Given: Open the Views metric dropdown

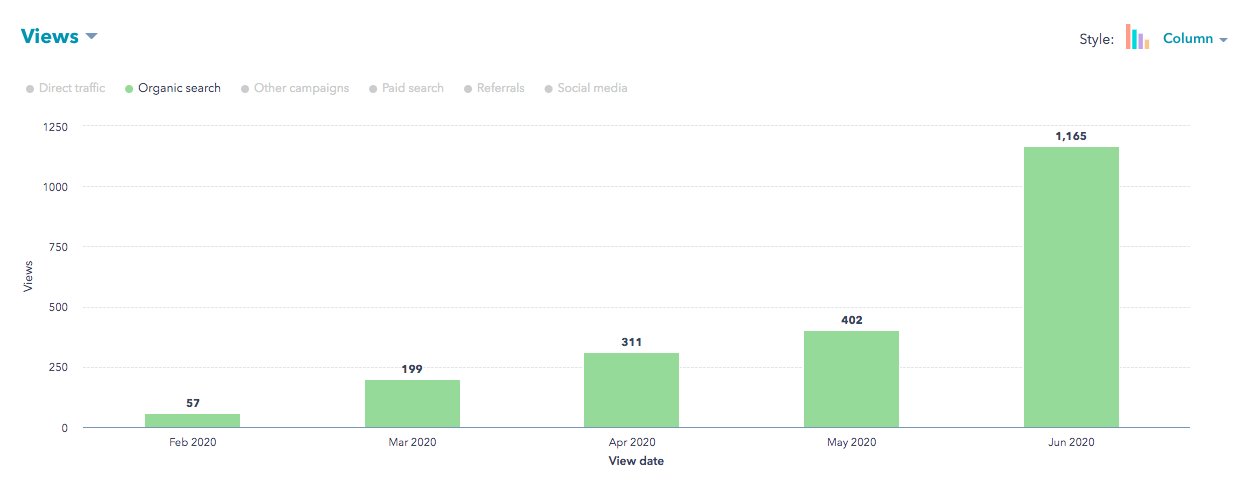Looking at the screenshot, I should click(49, 36).
